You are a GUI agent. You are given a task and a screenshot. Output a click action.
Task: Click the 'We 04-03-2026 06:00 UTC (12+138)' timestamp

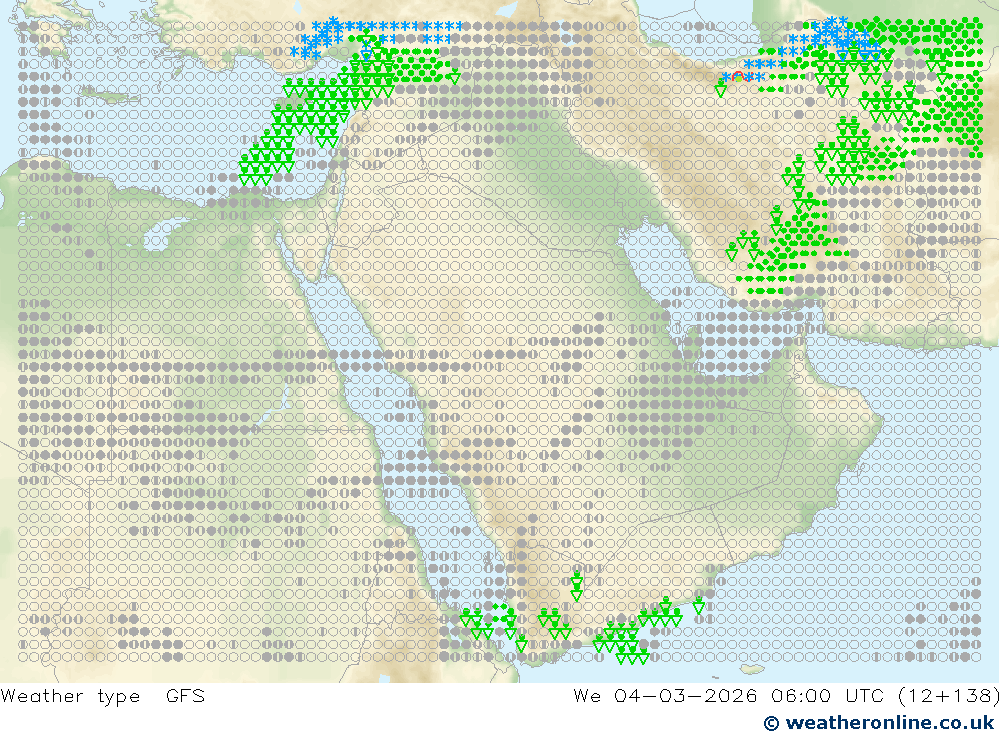786,696
